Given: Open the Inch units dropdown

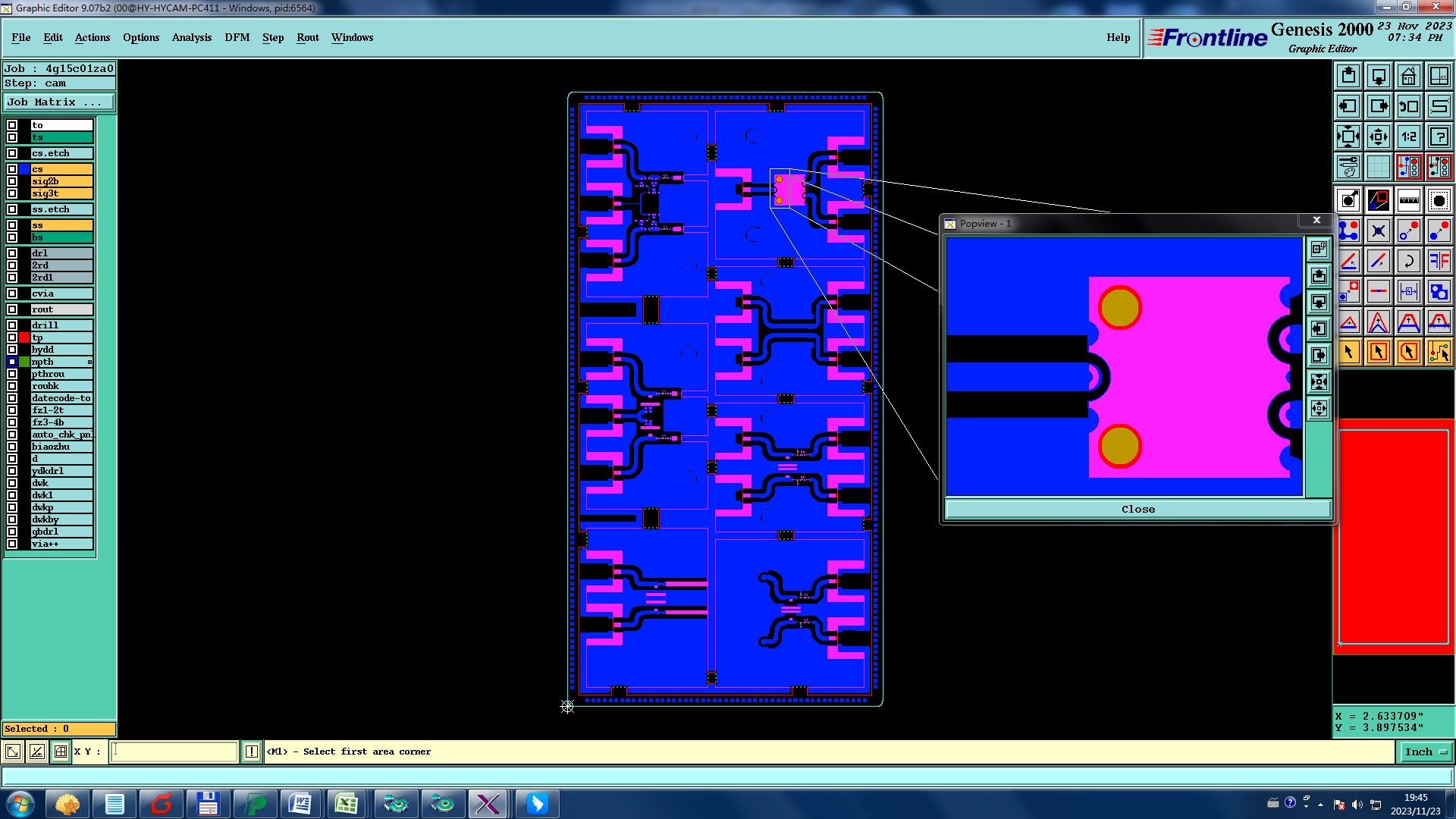Looking at the screenshot, I should click(x=1426, y=752).
